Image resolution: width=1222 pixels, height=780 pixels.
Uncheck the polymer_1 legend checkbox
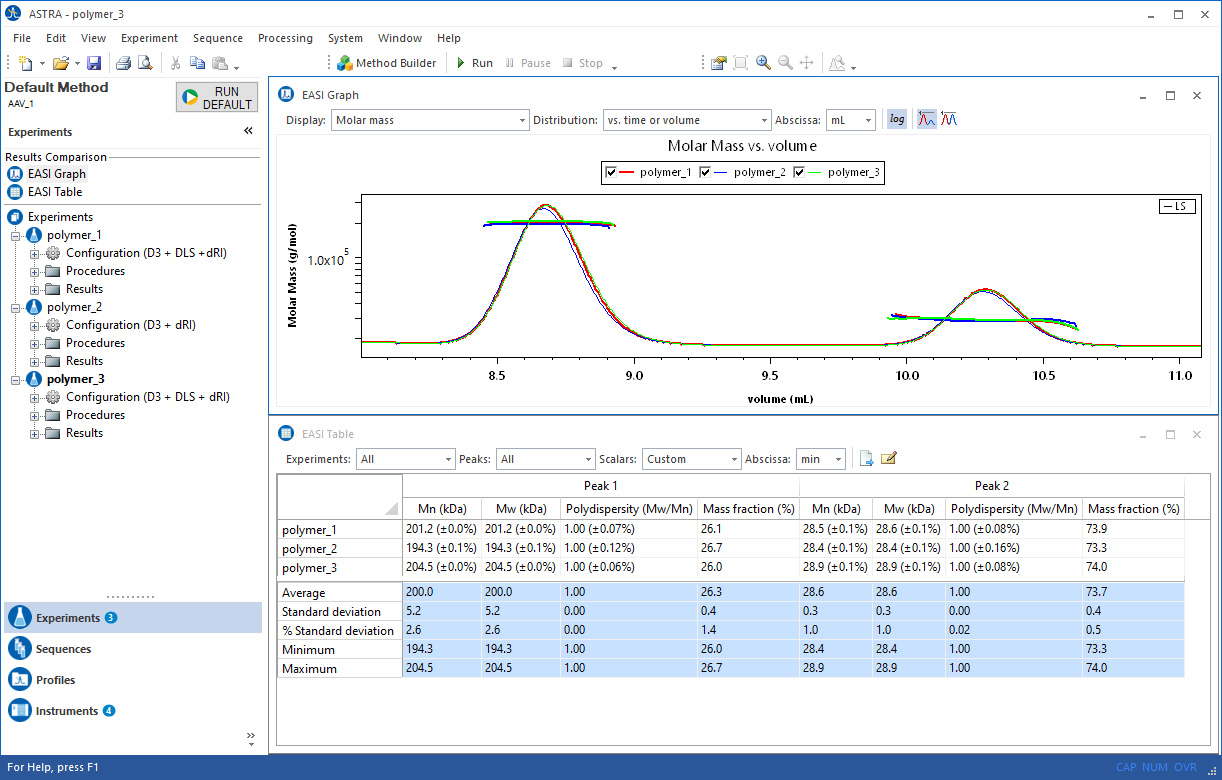point(611,173)
